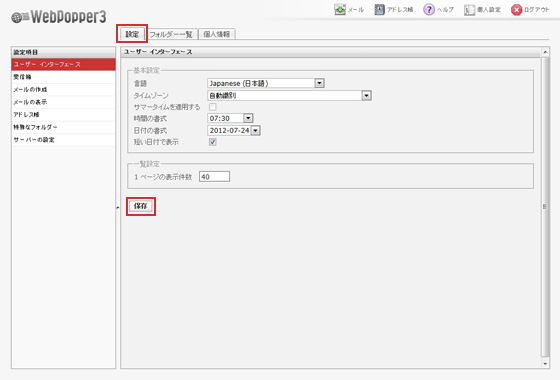Enable the サマータイムを適用する checkbox
This screenshot has width=560, height=380.
(212, 107)
